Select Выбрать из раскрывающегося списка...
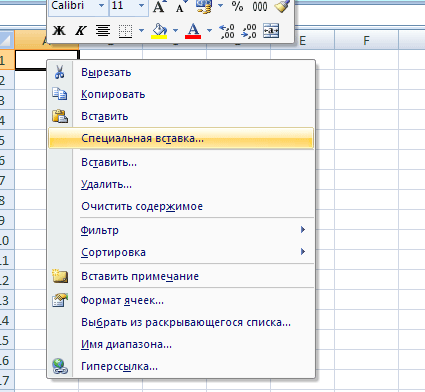The width and height of the screenshot is (425, 392). click(x=181, y=322)
